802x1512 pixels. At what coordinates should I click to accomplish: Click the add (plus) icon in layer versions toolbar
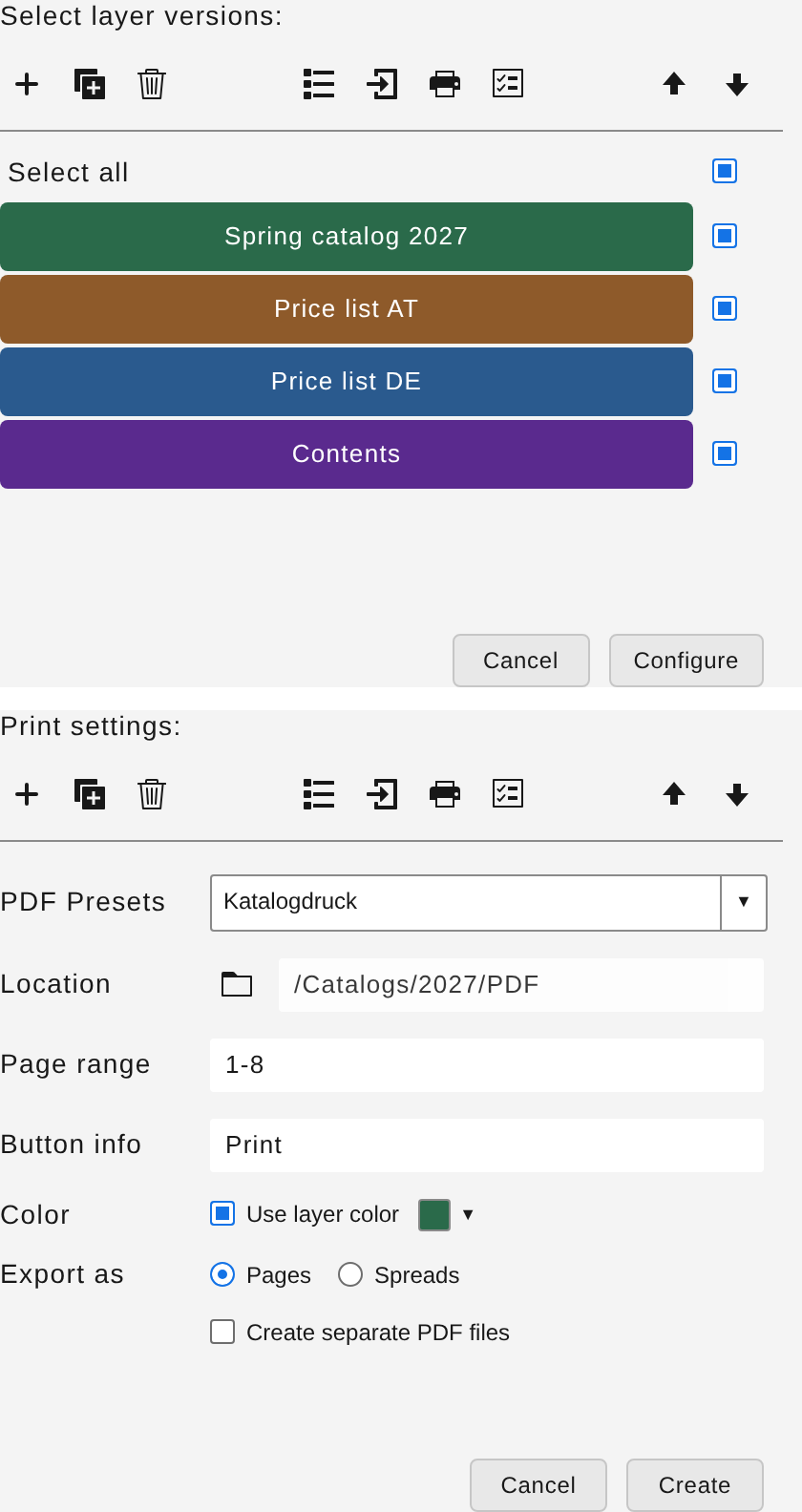pos(27,84)
